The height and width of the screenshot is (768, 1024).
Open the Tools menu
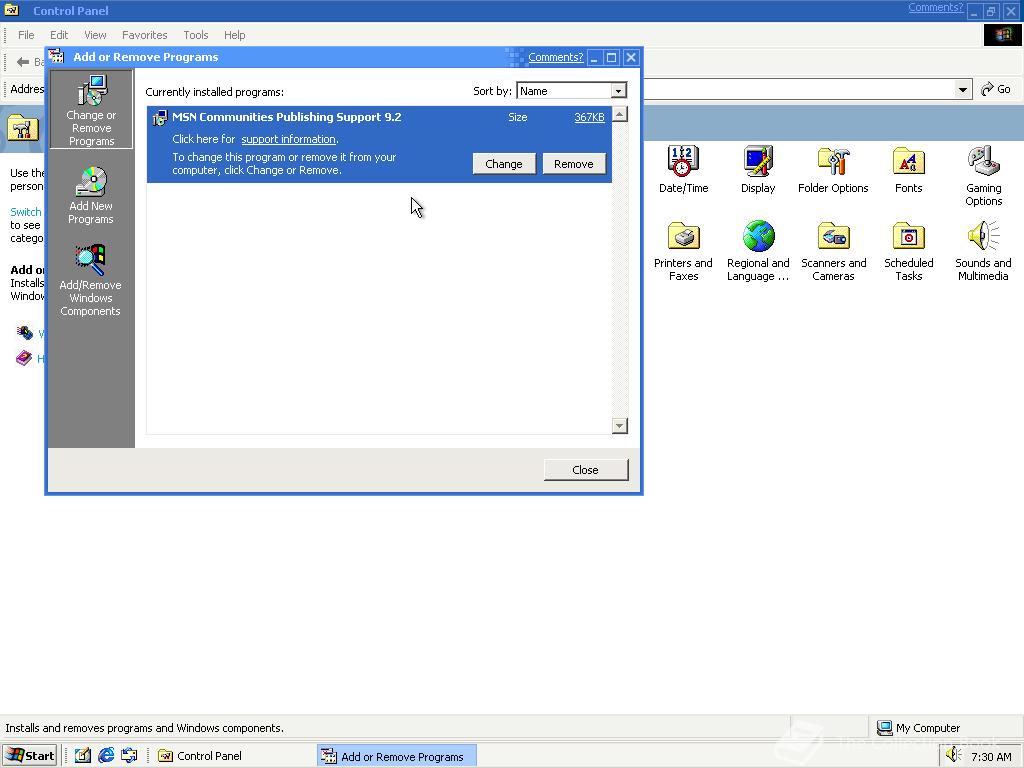[x=195, y=35]
